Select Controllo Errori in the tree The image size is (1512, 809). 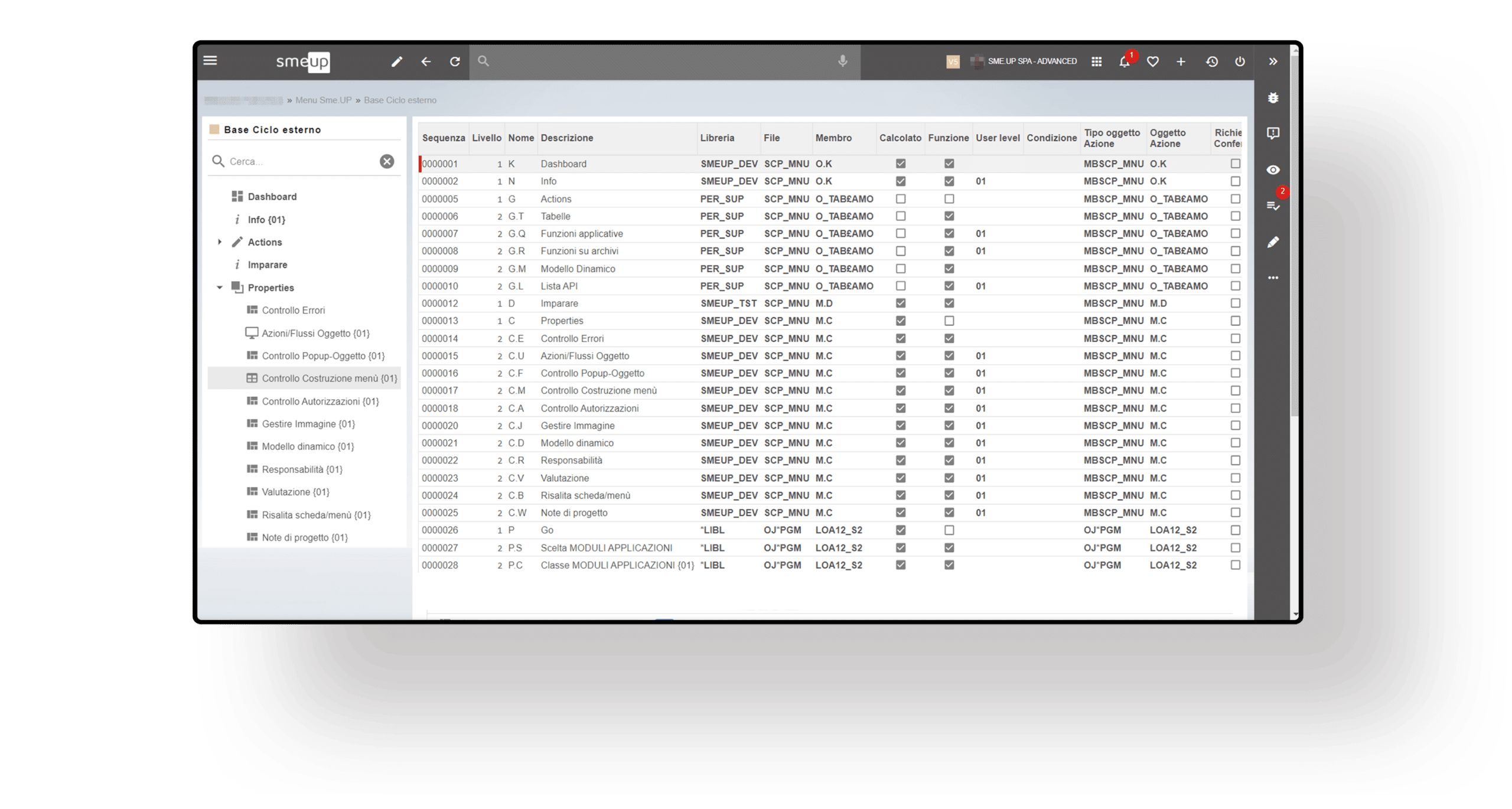(x=293, y=310)
